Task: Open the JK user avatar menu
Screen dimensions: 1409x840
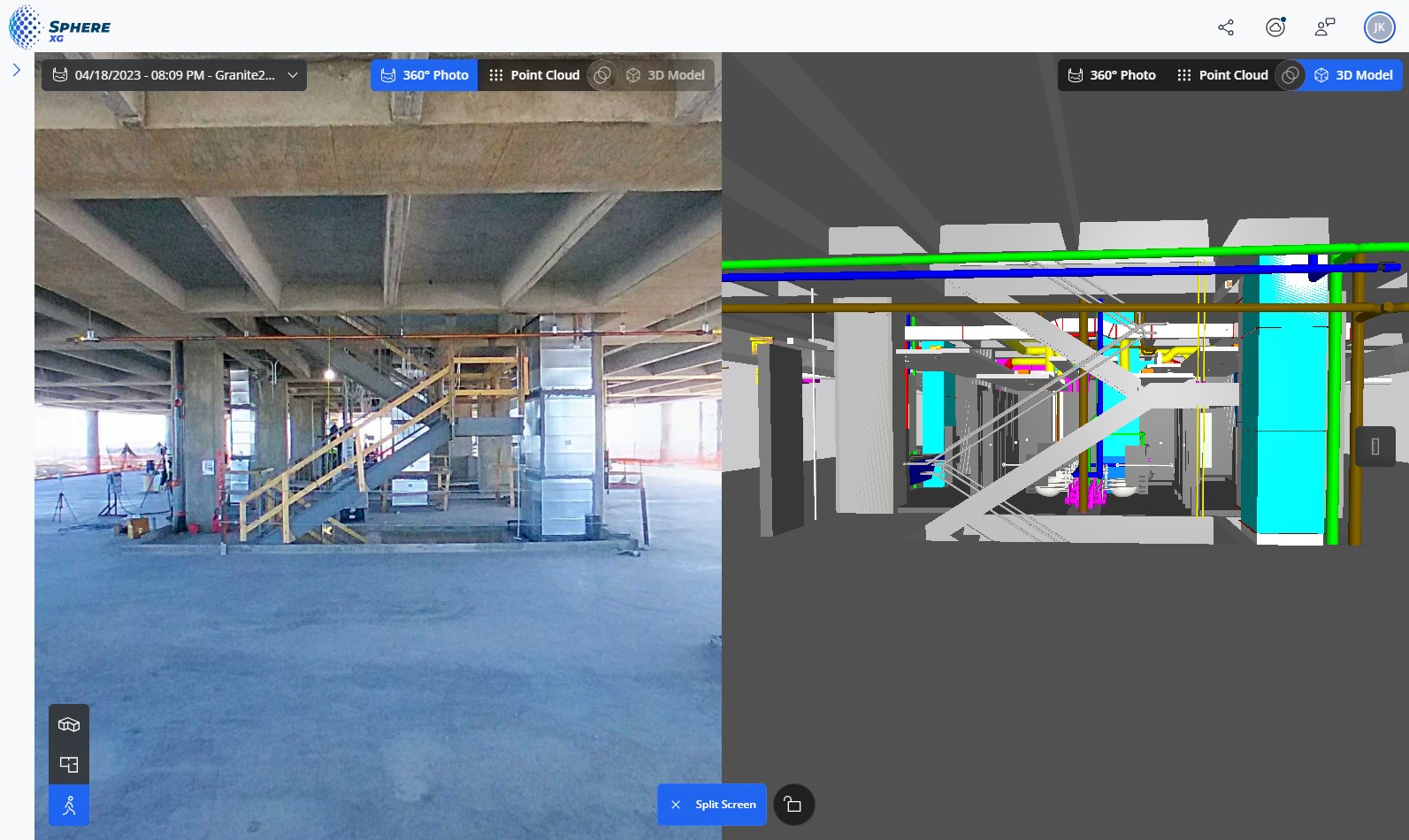Action: [1379, 27]
